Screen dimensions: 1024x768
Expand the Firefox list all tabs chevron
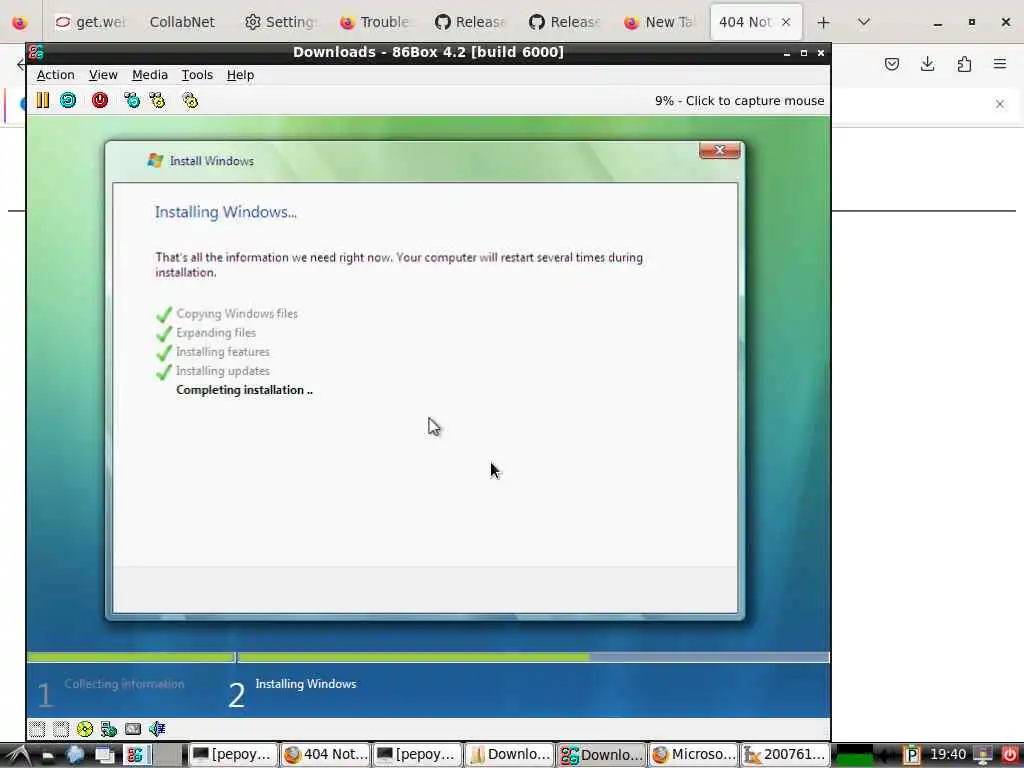(x=863, y=22)
